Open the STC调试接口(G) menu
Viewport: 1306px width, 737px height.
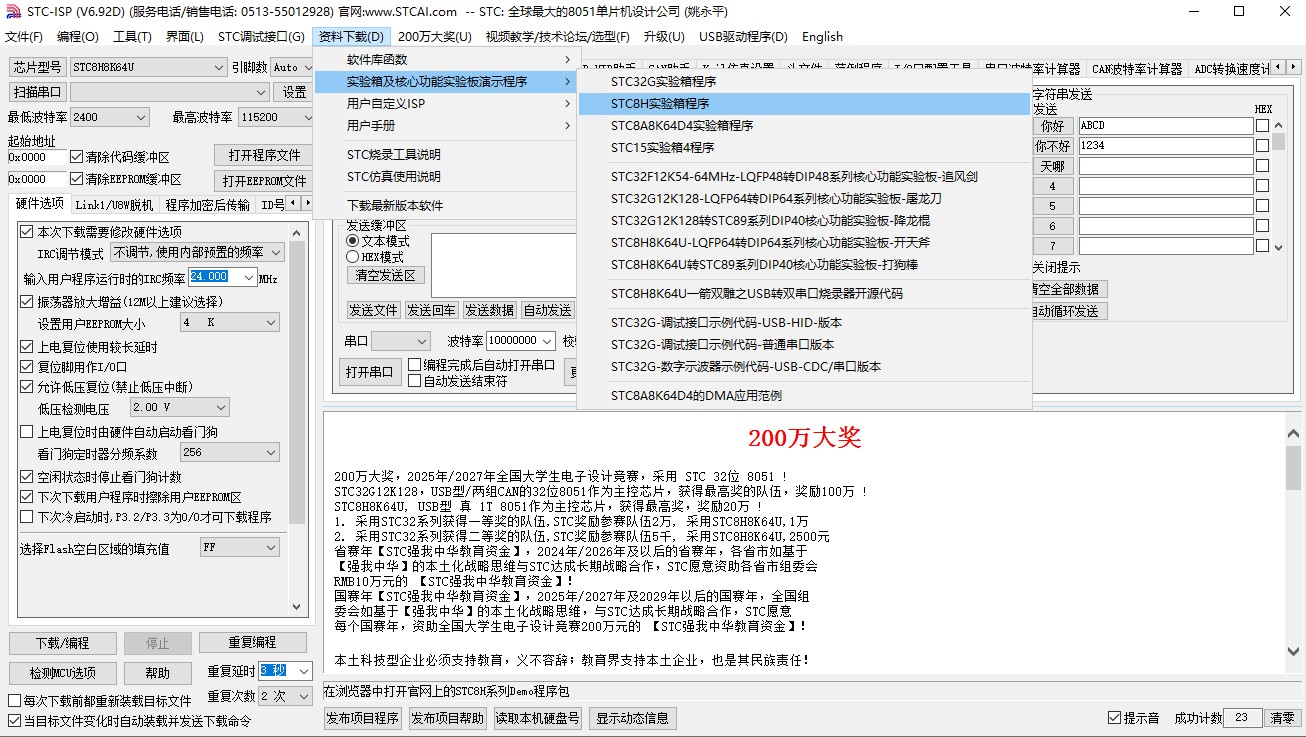pos(261,37)
